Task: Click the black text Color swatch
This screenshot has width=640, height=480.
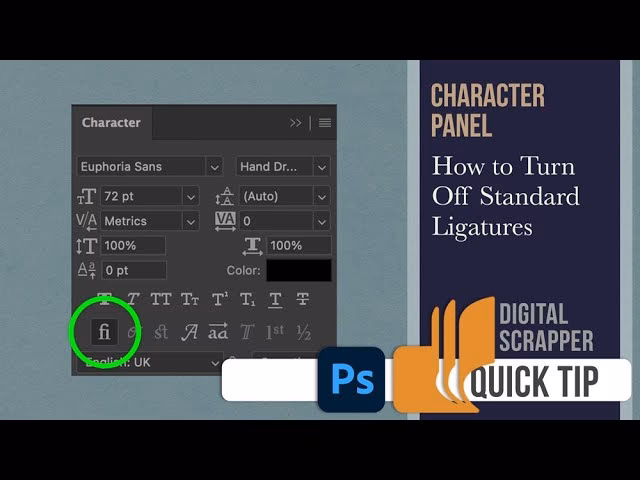Action: click(299, 270)
